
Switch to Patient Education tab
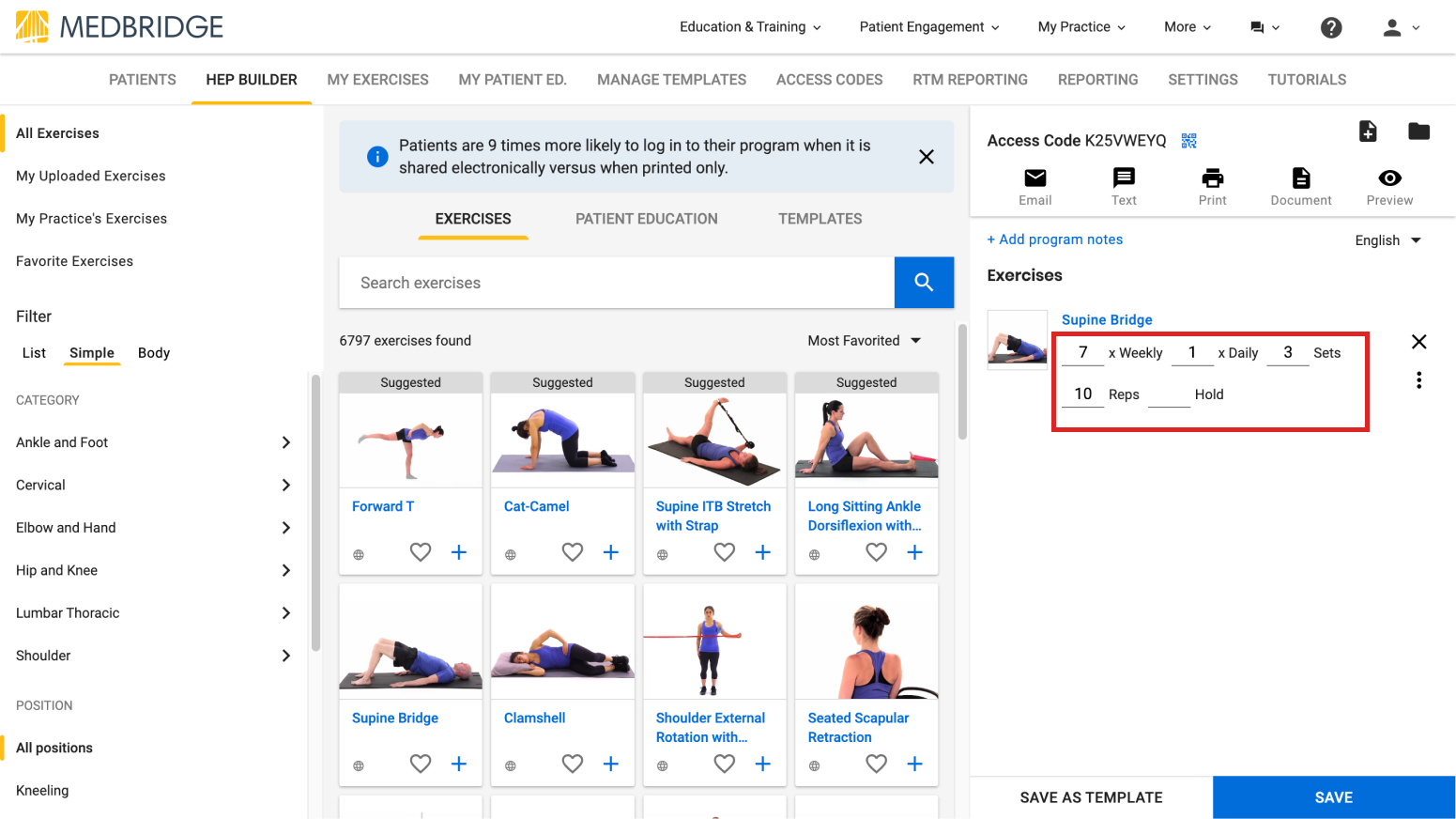(x=647, y=219)
